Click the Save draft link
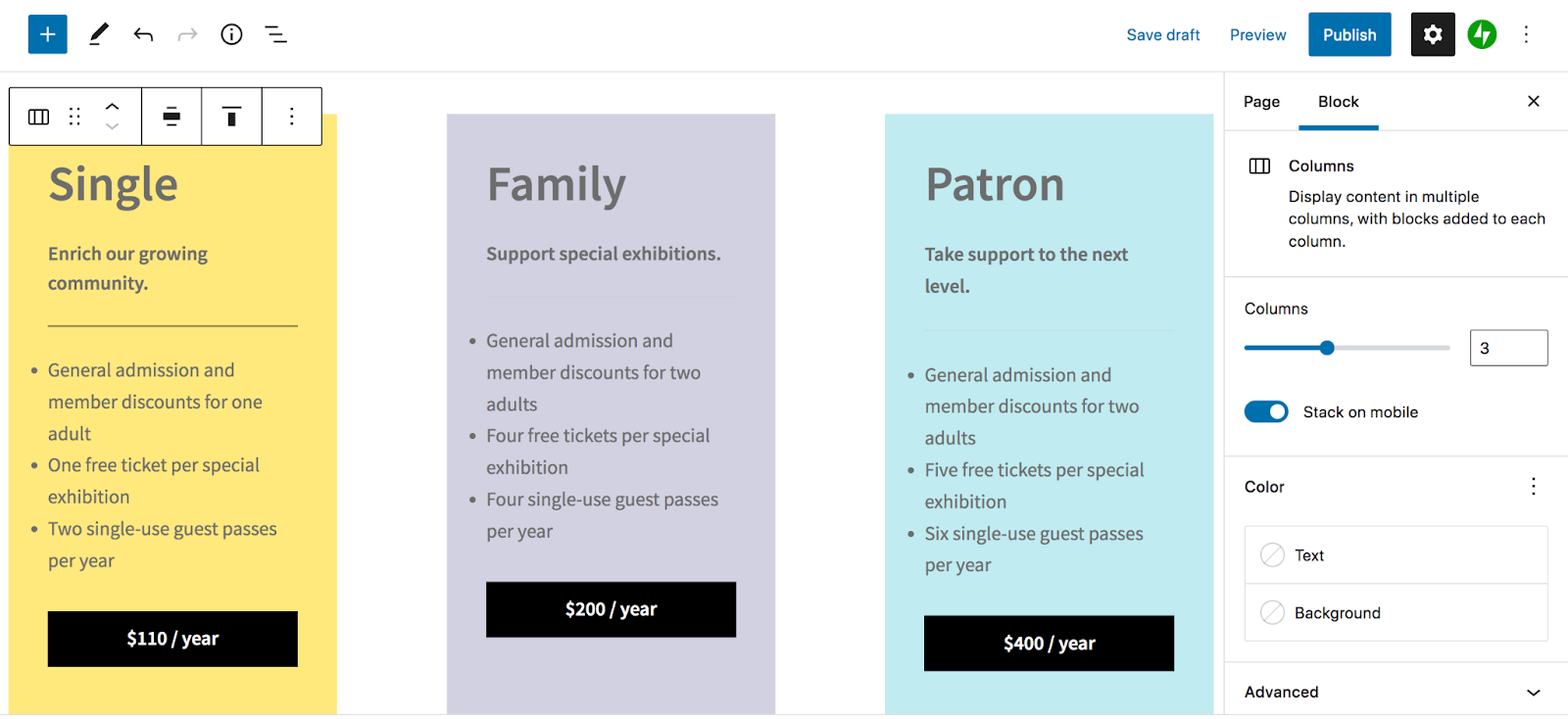Viewport: 1568px width, 719px height. [x=1162, y=34]
